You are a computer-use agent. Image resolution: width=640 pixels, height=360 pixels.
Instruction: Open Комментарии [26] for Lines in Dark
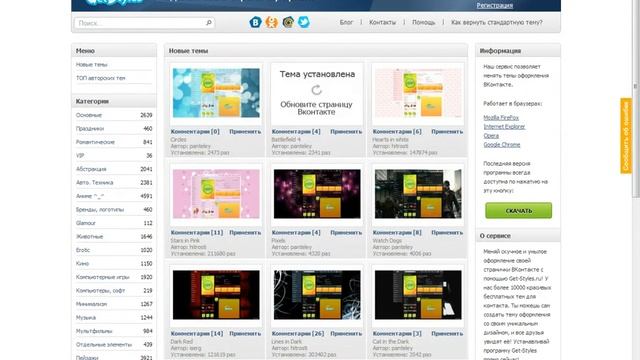click(298, 333)
